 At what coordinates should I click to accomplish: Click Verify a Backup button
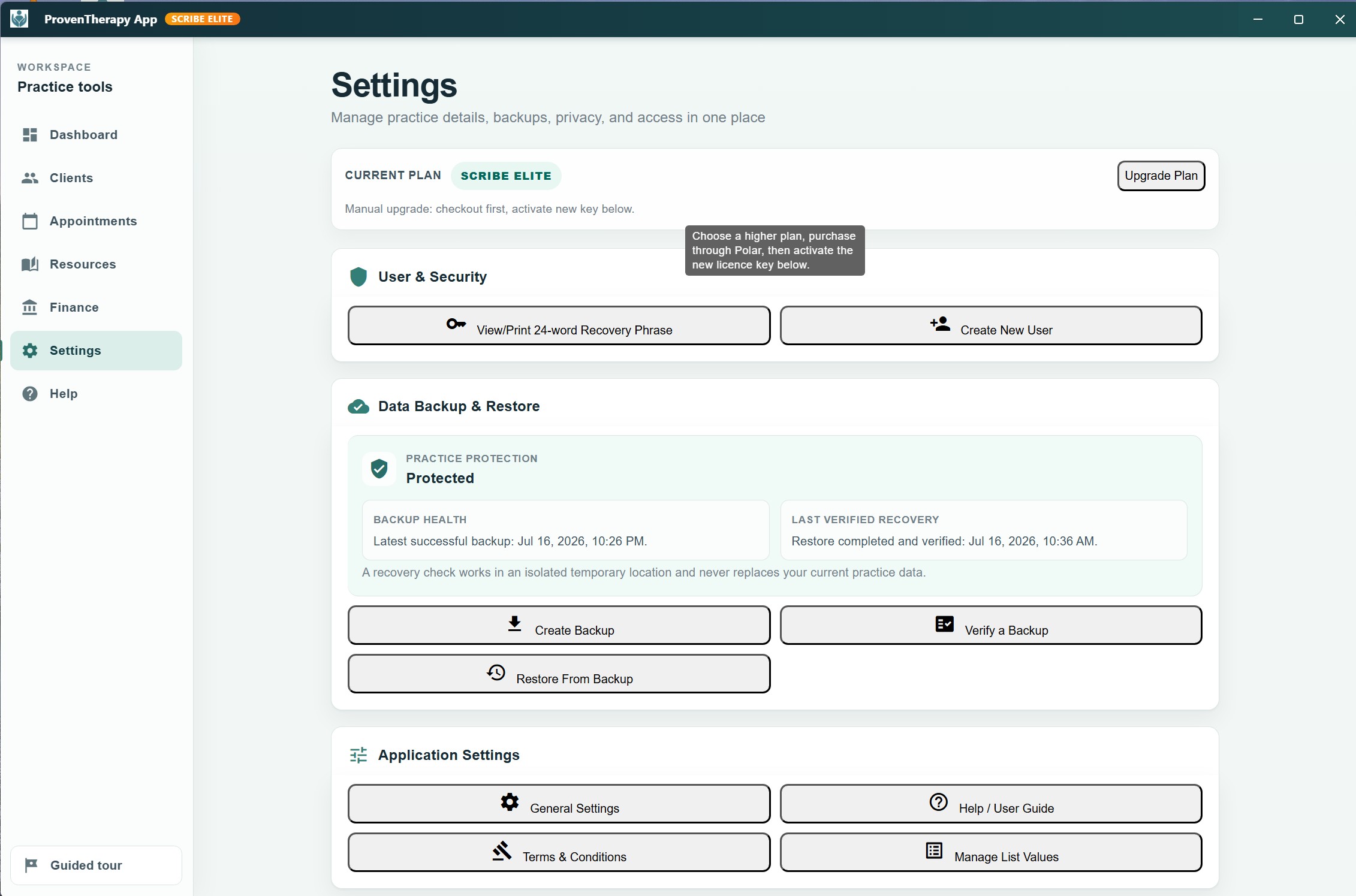991,625
